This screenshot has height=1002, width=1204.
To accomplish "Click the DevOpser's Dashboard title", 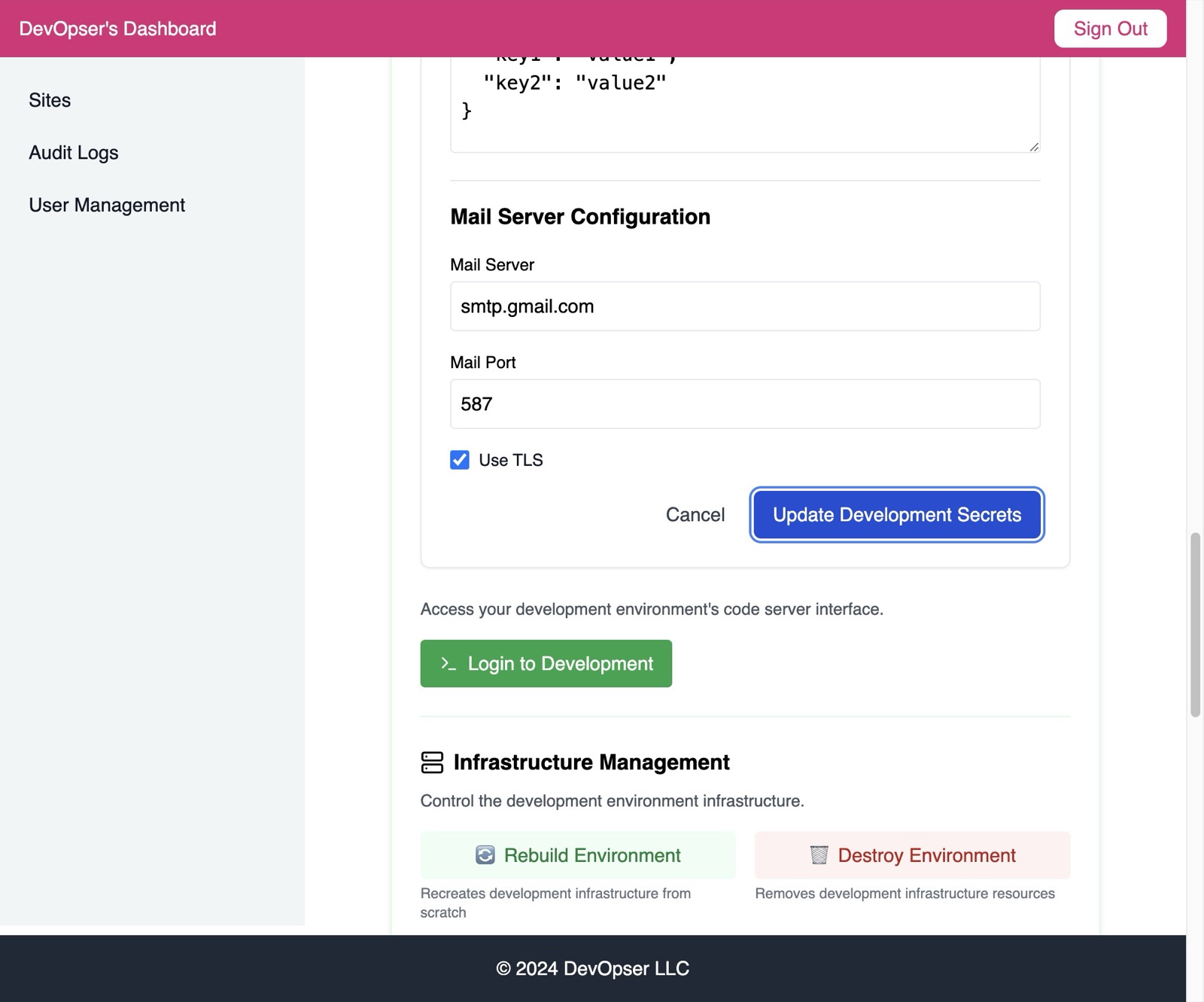I will [x=117, y=29].
